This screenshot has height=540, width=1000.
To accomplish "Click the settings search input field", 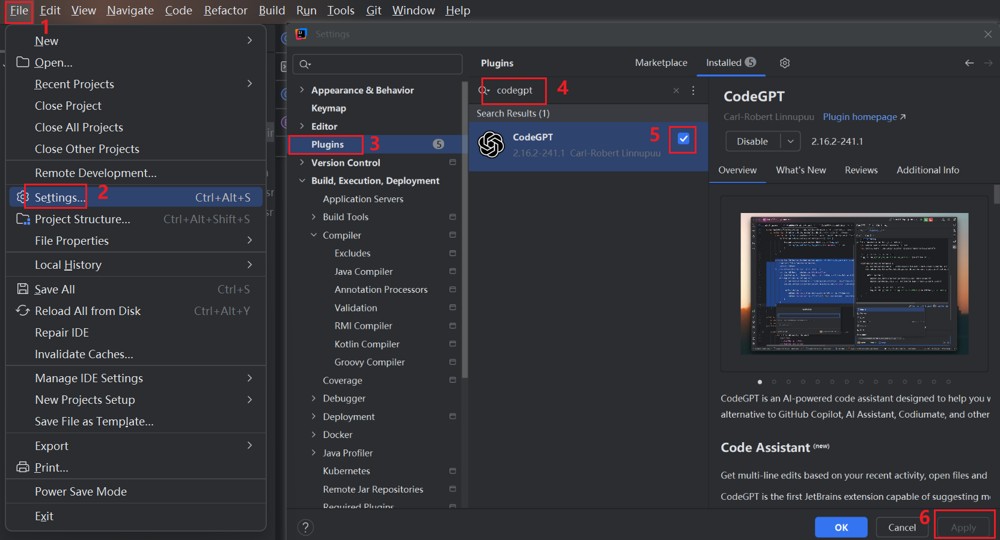I will click(378, 64).
